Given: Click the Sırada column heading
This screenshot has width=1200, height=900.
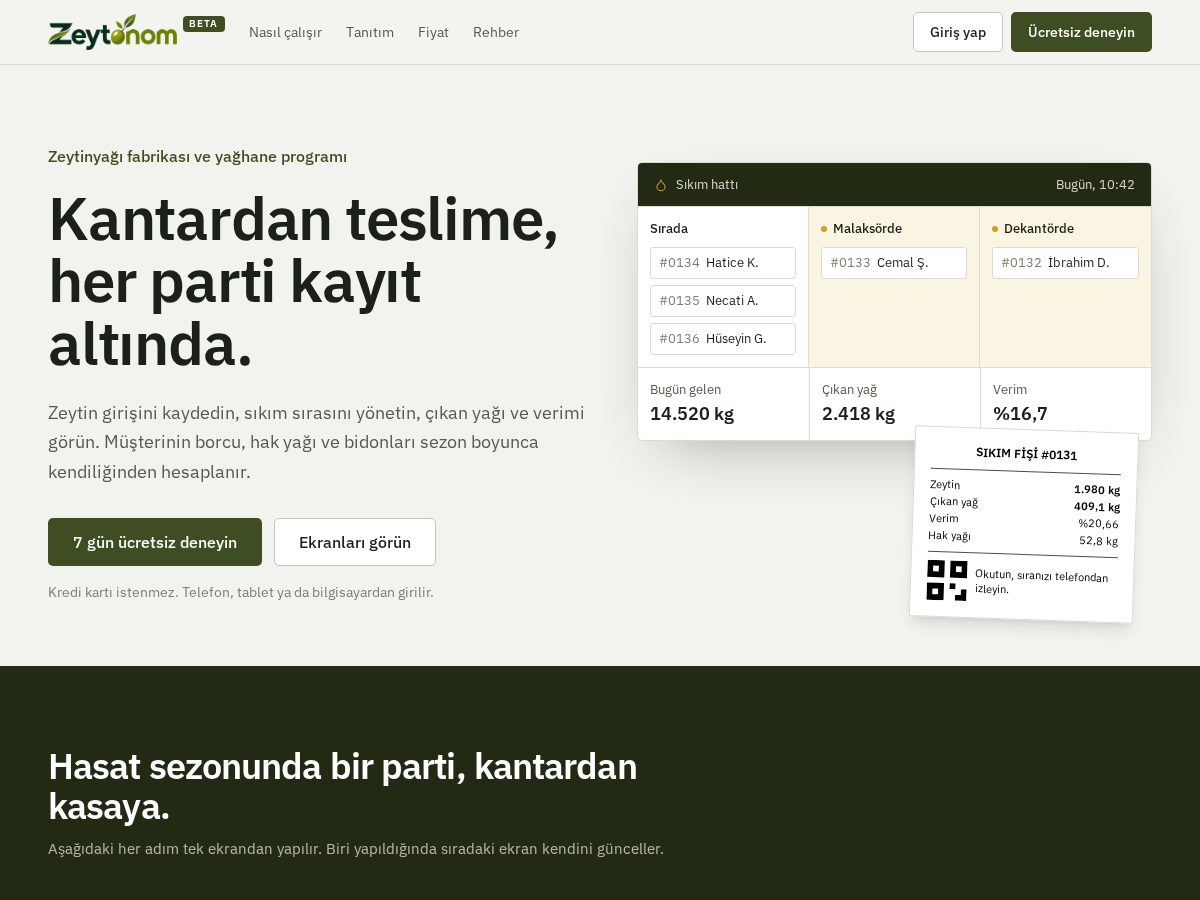Looking at the screenshot, I should tap(669, 229).
